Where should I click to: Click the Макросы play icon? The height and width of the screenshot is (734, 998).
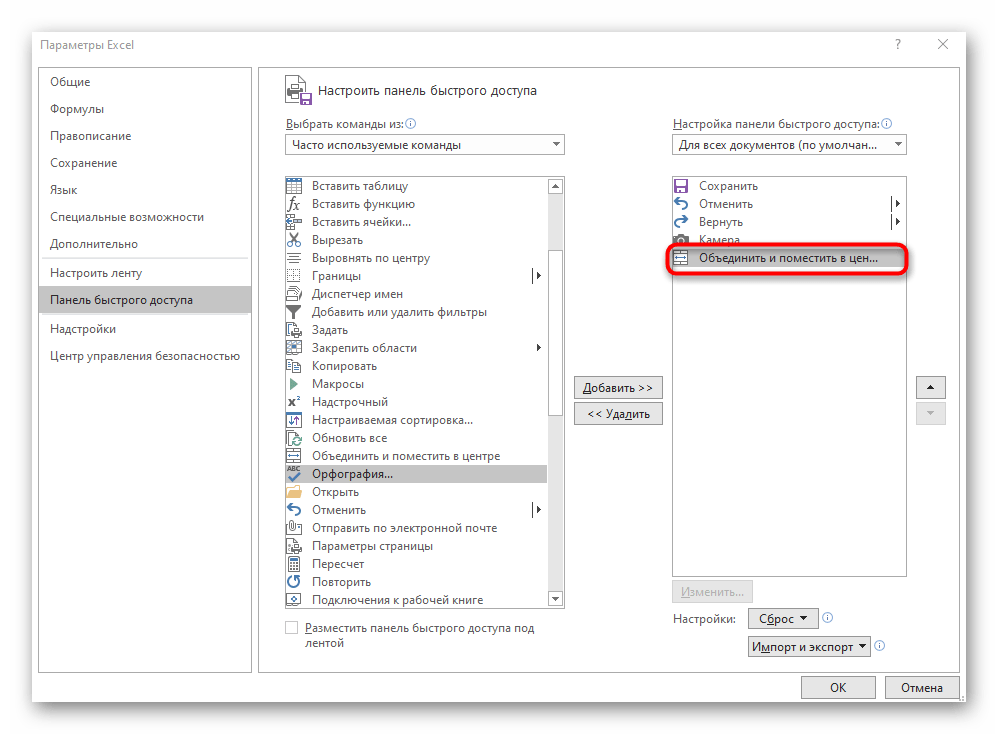[294, 384]
